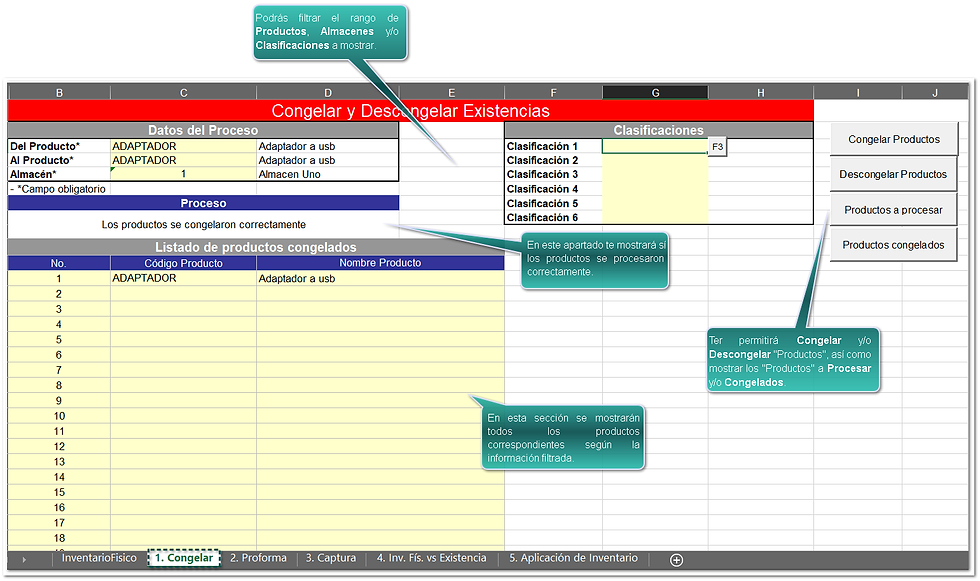Image resolution: width=980 pixels, height=581 pixels.
Task: Switch to InventarioFisico sheet tab
Action: coord(99,558)
